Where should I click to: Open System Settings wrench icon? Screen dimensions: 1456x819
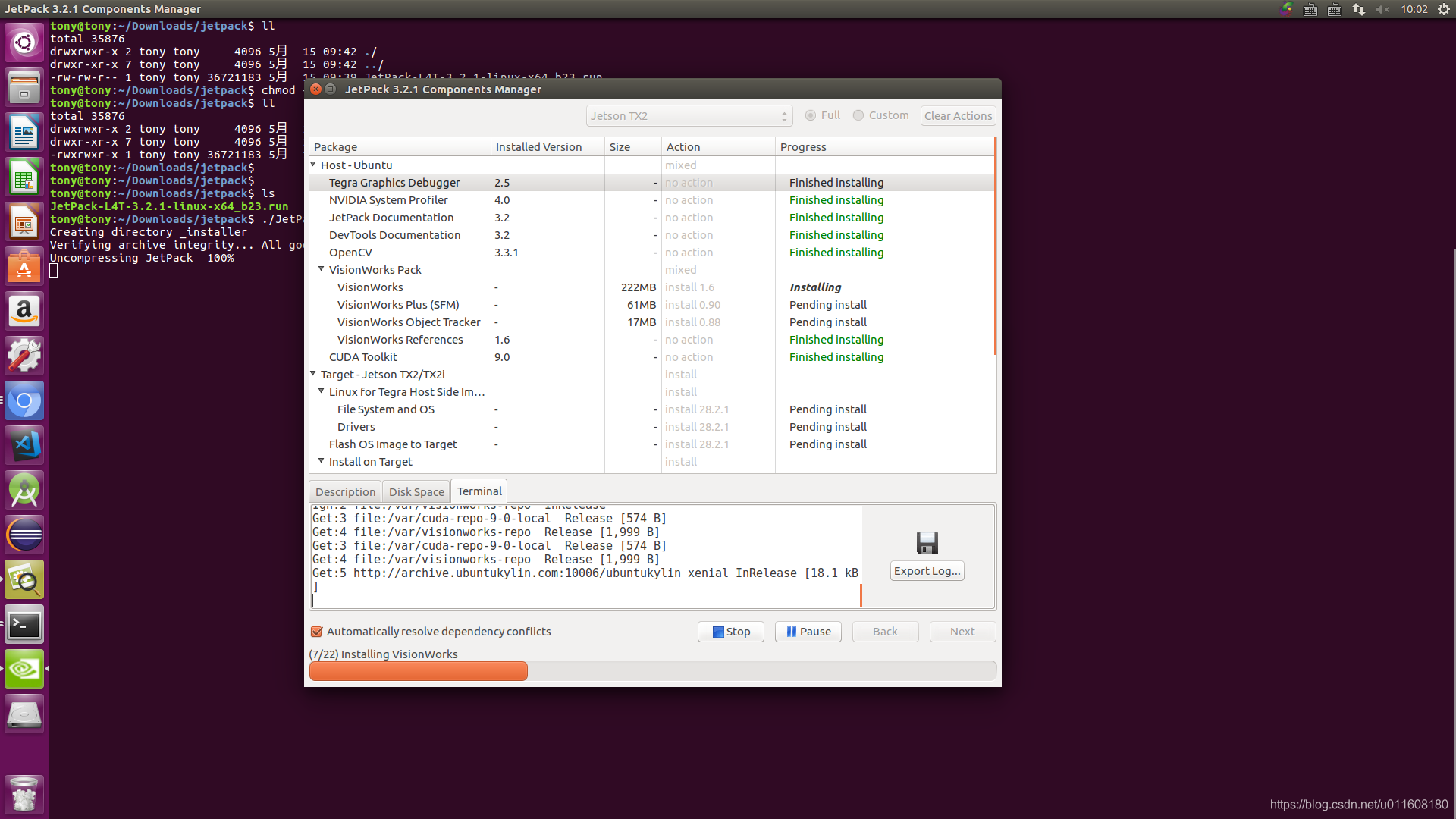coord(24,356)
